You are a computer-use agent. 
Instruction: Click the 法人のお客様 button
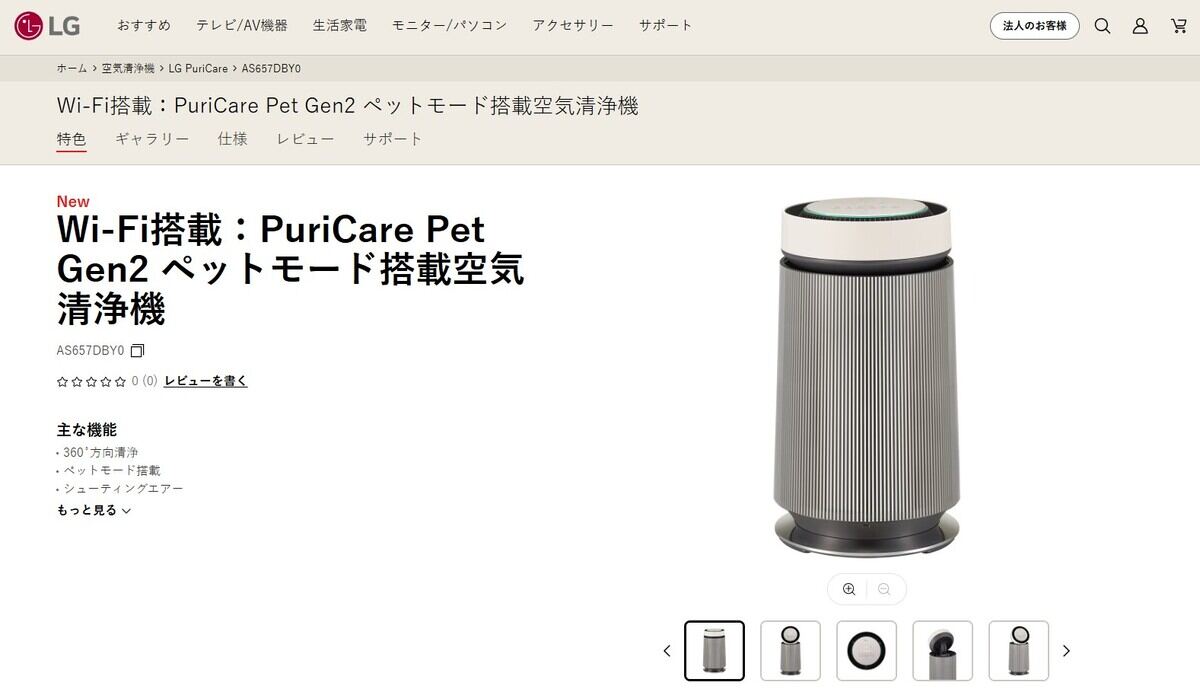(x=1035, y=26)
